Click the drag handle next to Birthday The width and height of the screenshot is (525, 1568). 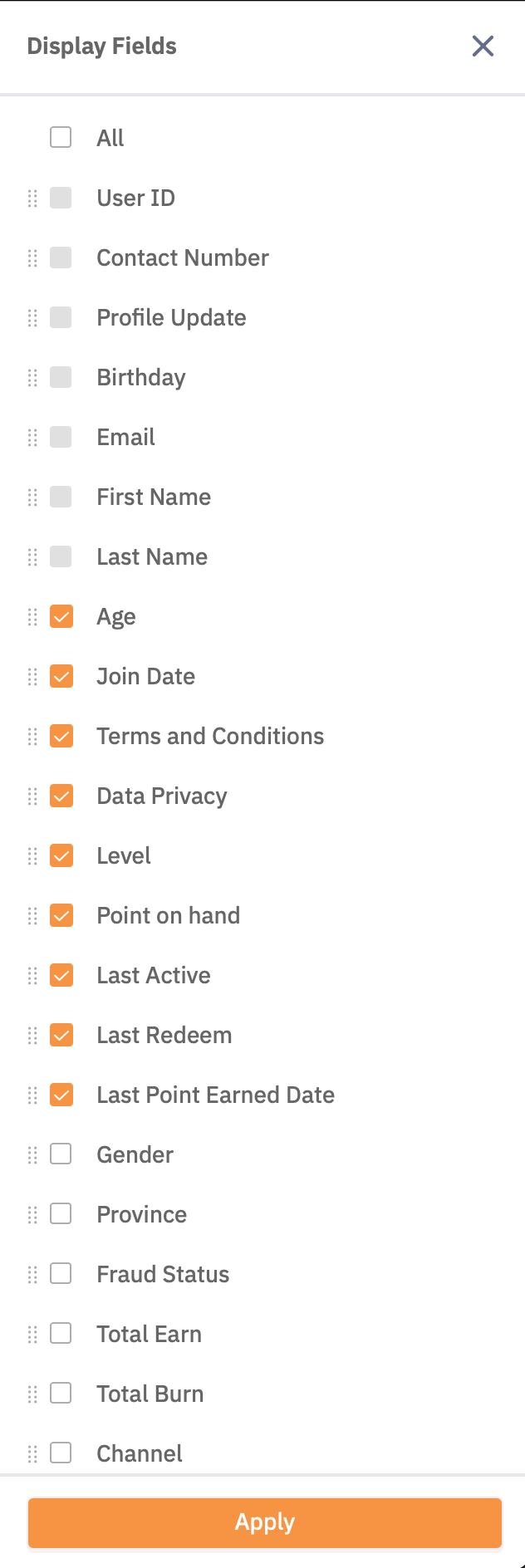(x=33, y=377)
